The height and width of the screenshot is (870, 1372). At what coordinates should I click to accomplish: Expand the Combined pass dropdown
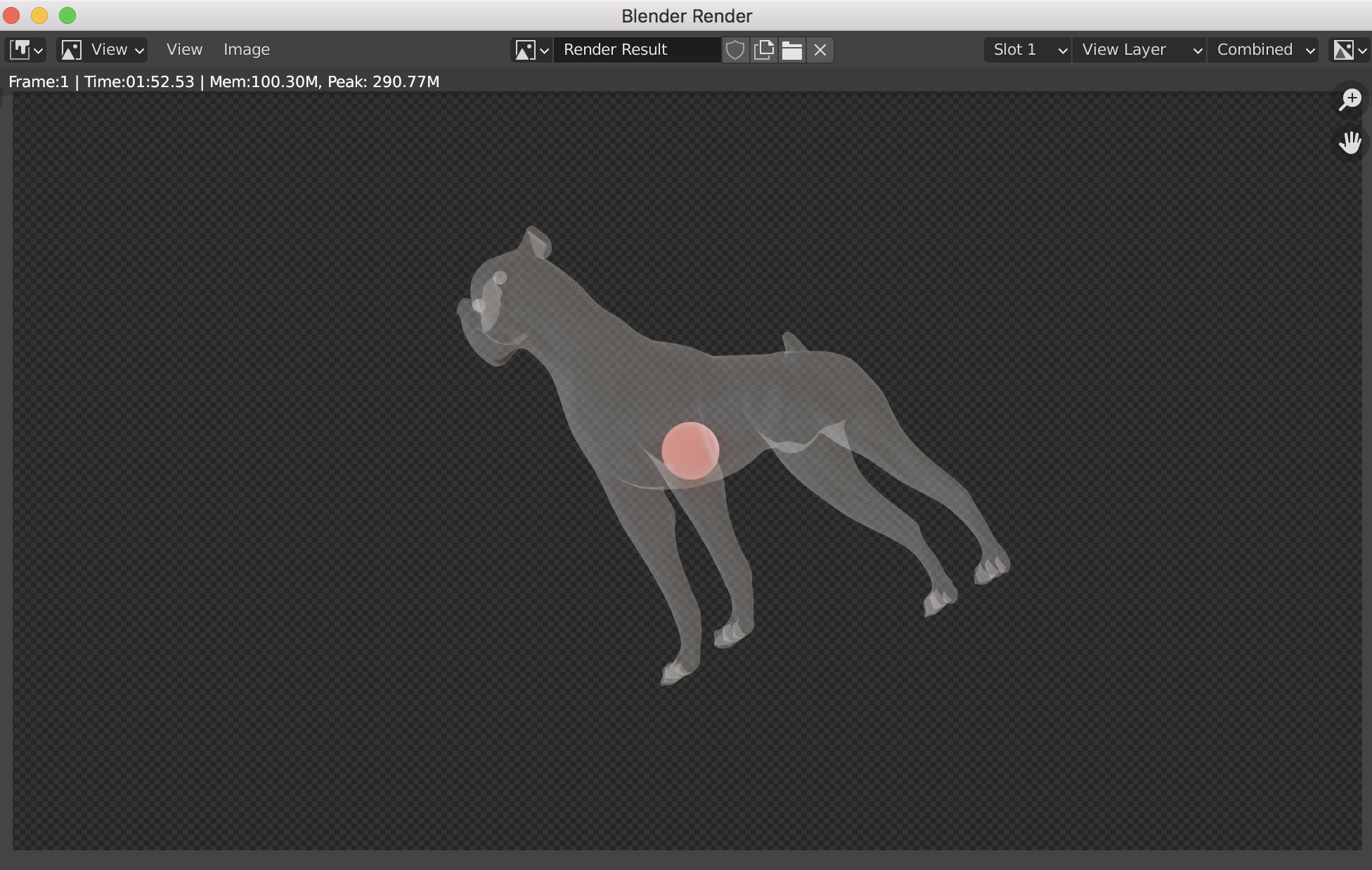tap(1264, 50)
